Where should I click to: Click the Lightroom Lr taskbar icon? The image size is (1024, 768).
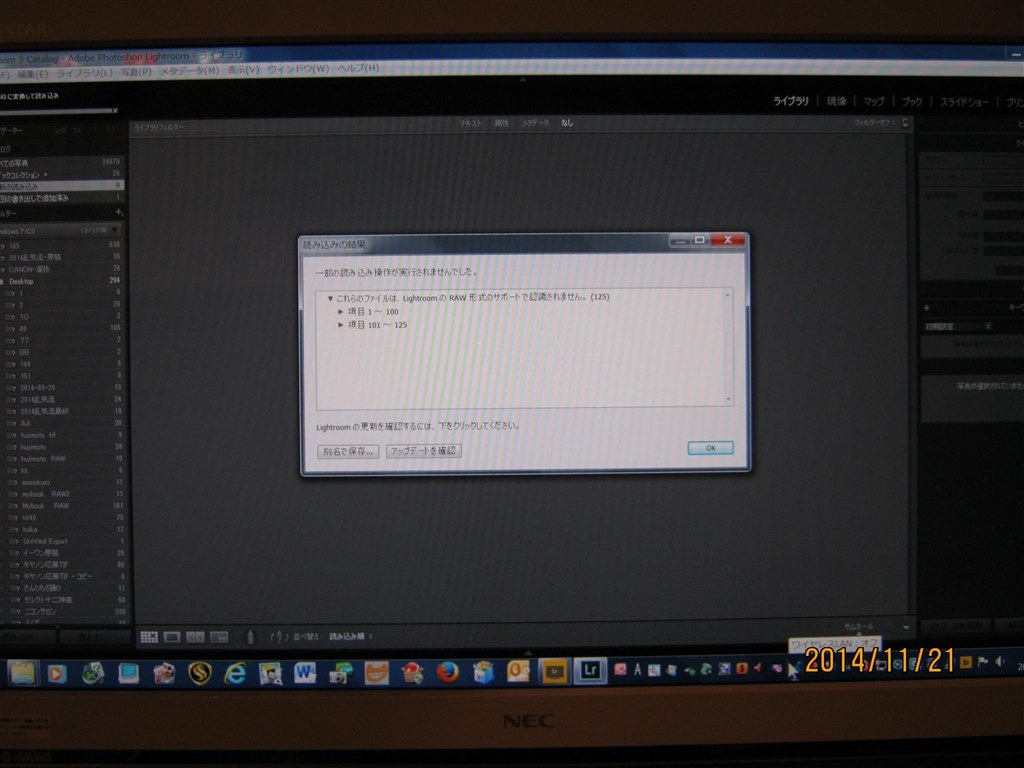pyautogui.click(x=590, y=670)
